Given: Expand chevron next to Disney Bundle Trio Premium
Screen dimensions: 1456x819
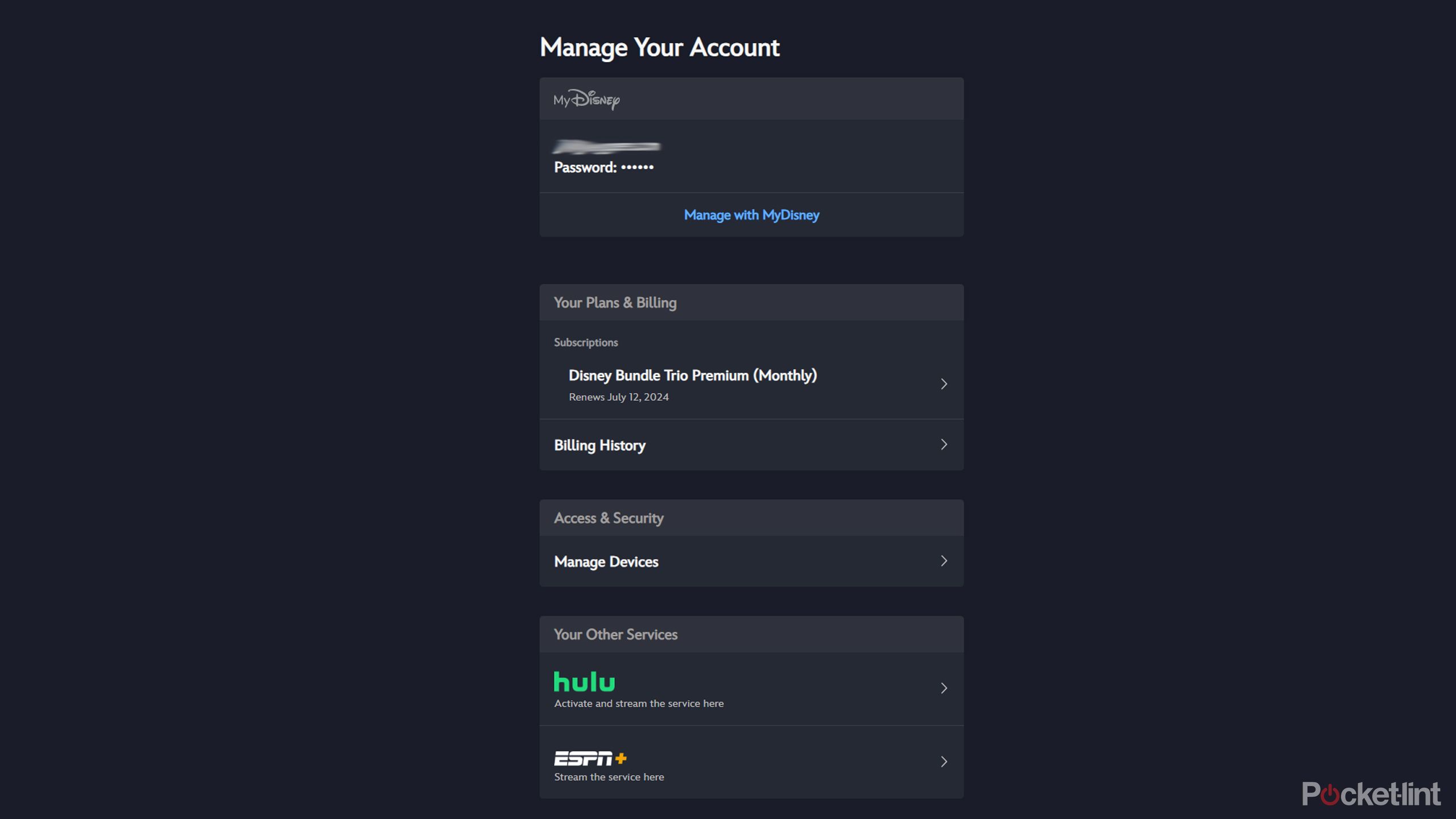Looking at the screenshot, I should (944, 384).
